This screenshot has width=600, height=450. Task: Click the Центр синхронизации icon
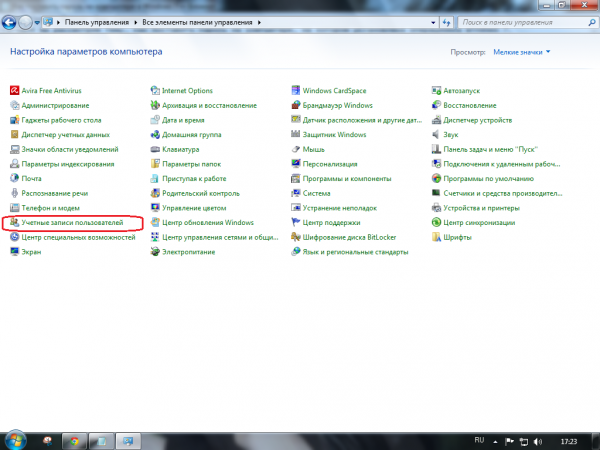click(436, 222)
